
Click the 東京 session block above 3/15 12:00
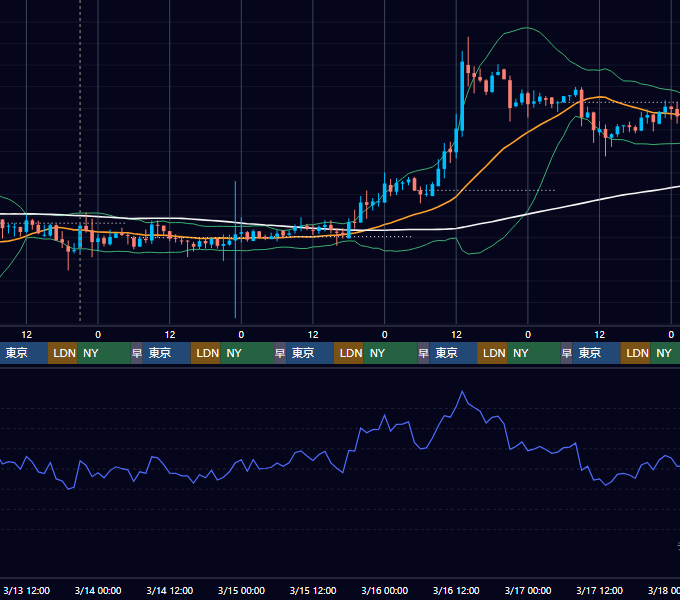click(310, 353)
